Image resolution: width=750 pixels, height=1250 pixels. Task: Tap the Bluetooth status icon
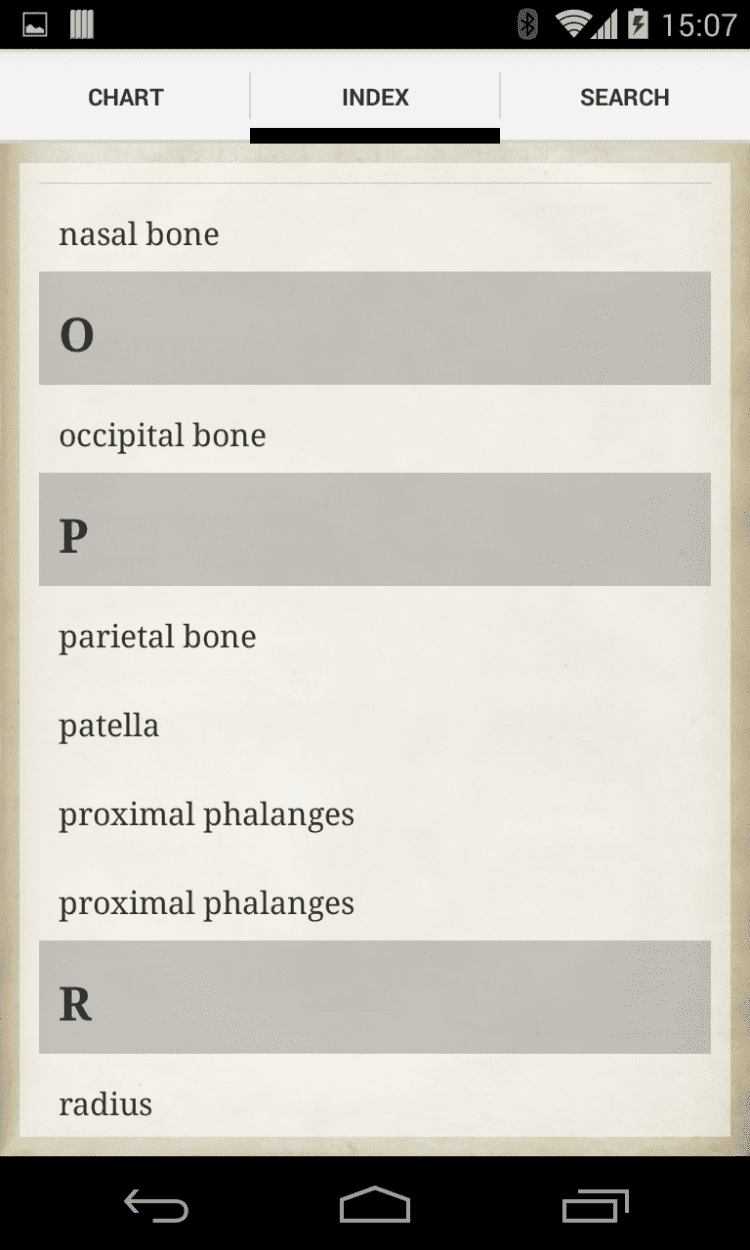click(x=527, y=25)
